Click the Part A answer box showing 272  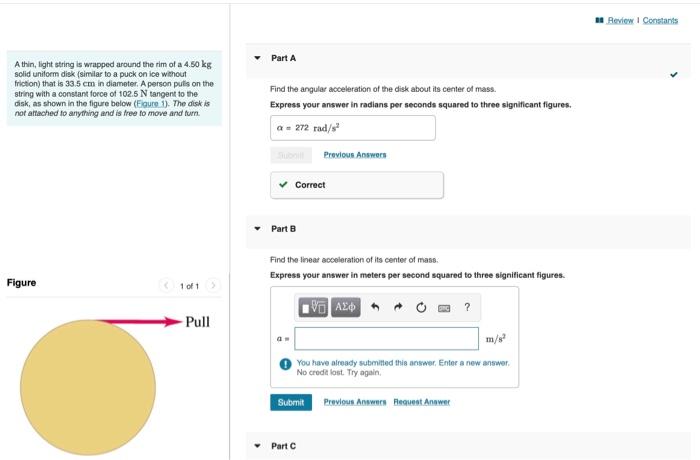353,128
